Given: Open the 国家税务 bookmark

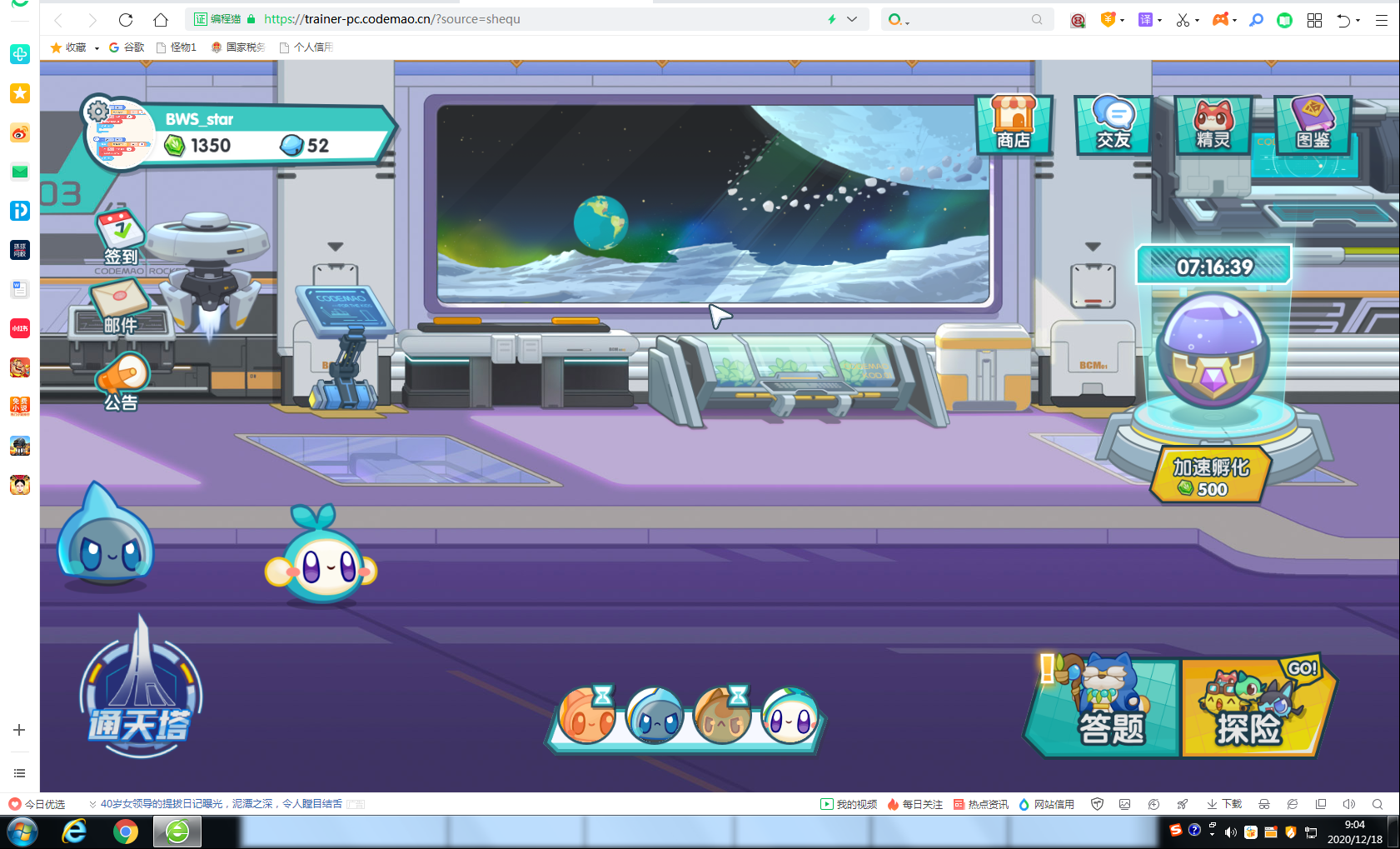Looking at the screenshot, I should (238, 47).
